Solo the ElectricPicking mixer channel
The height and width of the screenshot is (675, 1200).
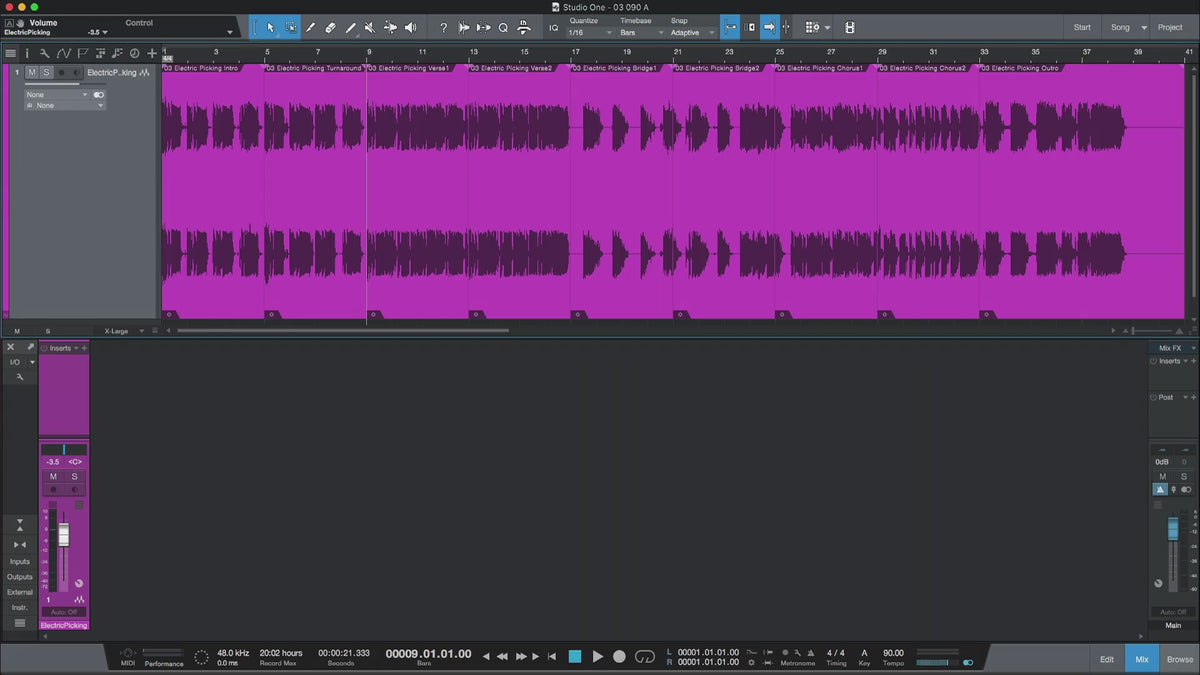74,477
